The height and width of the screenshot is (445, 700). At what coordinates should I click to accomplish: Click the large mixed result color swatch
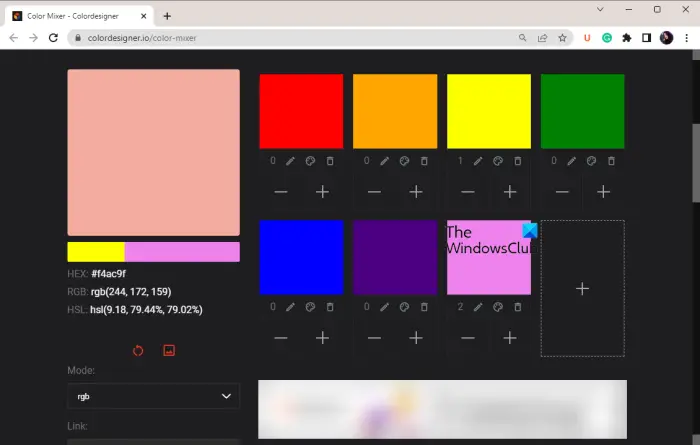[x=154, y=152]
